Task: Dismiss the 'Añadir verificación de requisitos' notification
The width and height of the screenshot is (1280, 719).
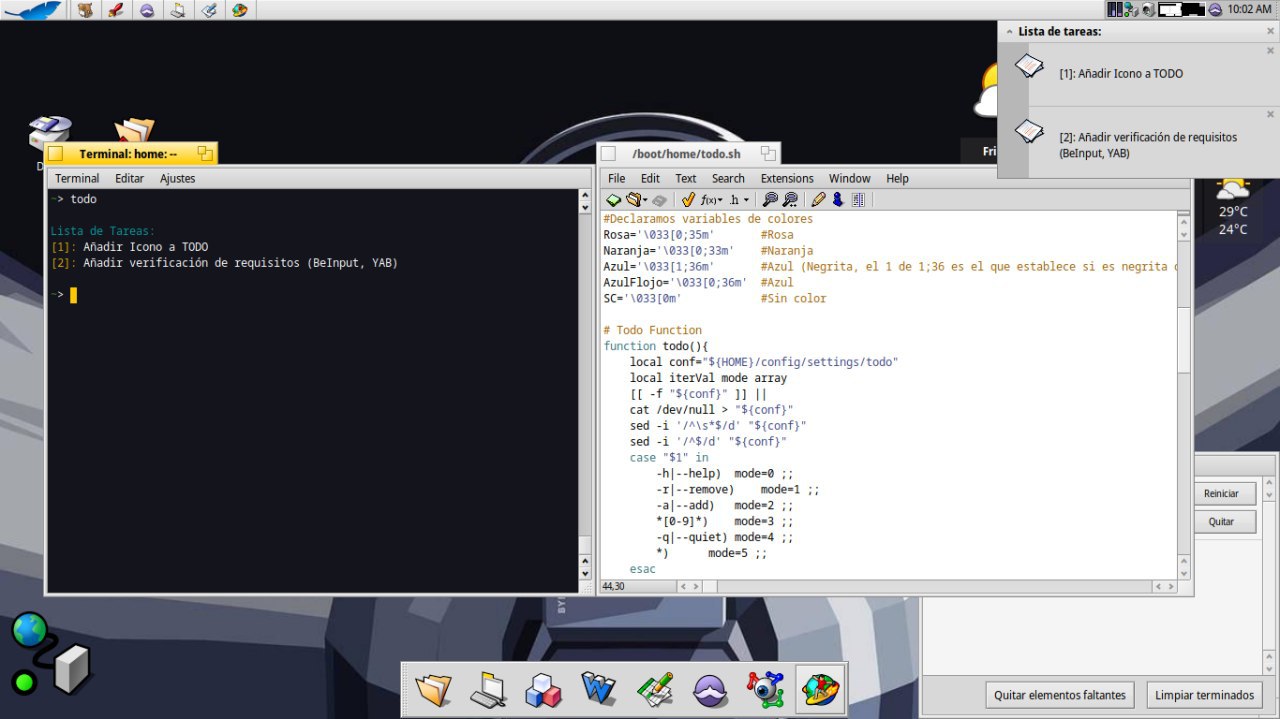Action: click(x=1271, y=114)
